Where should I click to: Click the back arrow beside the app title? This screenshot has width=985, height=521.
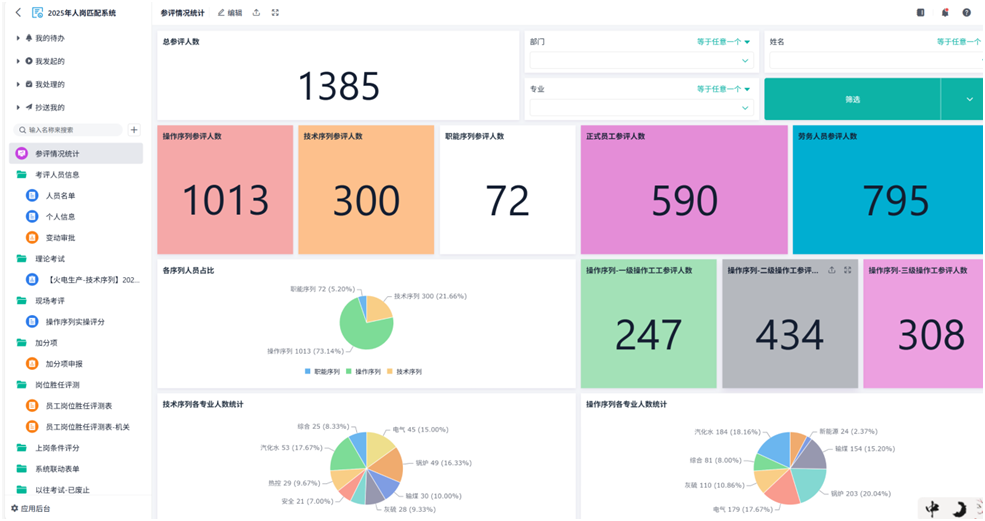pos(18,13)
